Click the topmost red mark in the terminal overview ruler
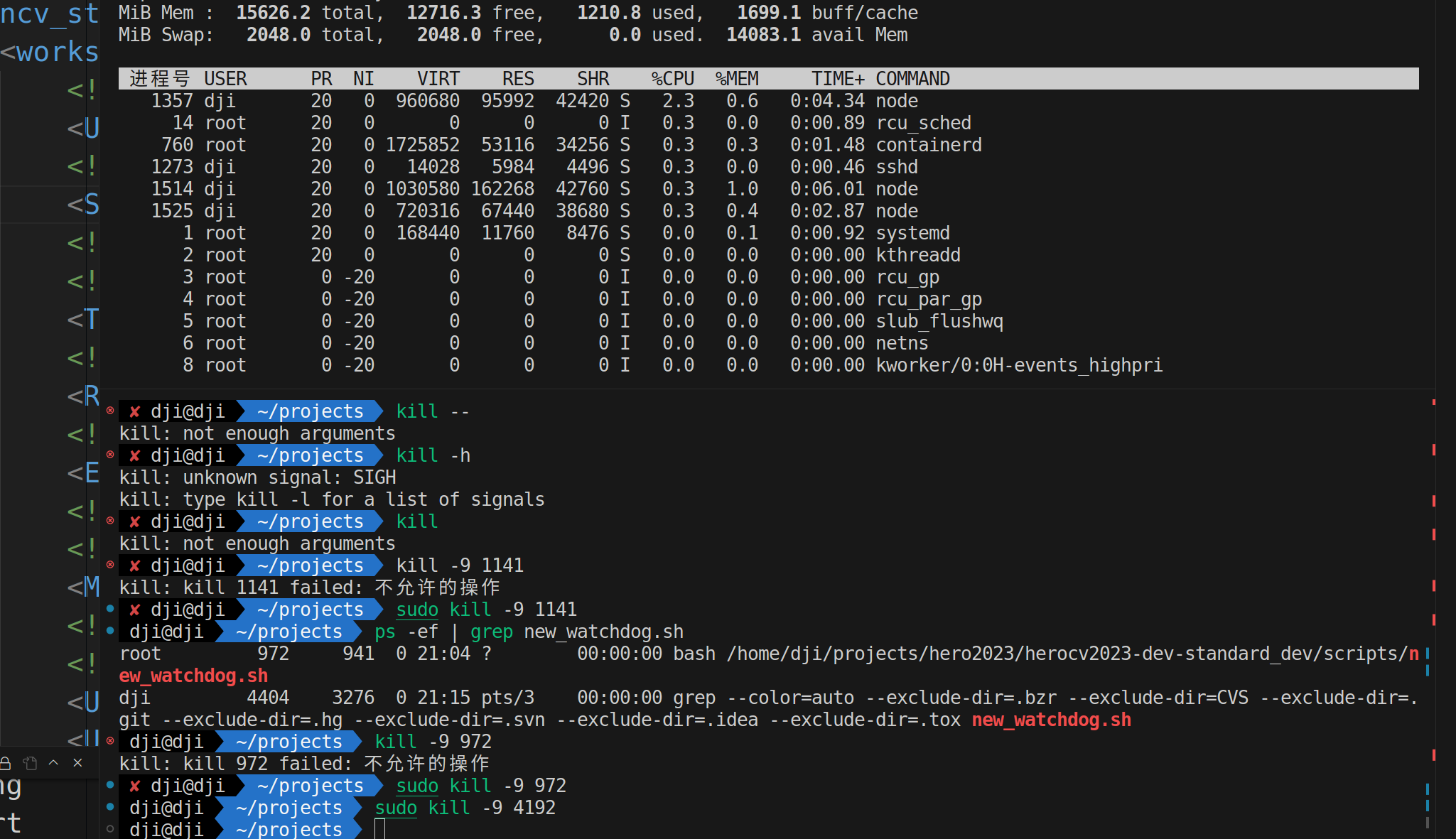1456x839 pixels. [x=1434, y=402]
